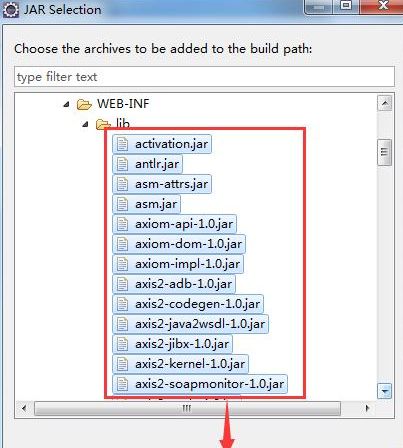Click the file icon beside axiom-api-1.0.jar
This screenshot has width=403, height=448.
(x=122, y=224)
